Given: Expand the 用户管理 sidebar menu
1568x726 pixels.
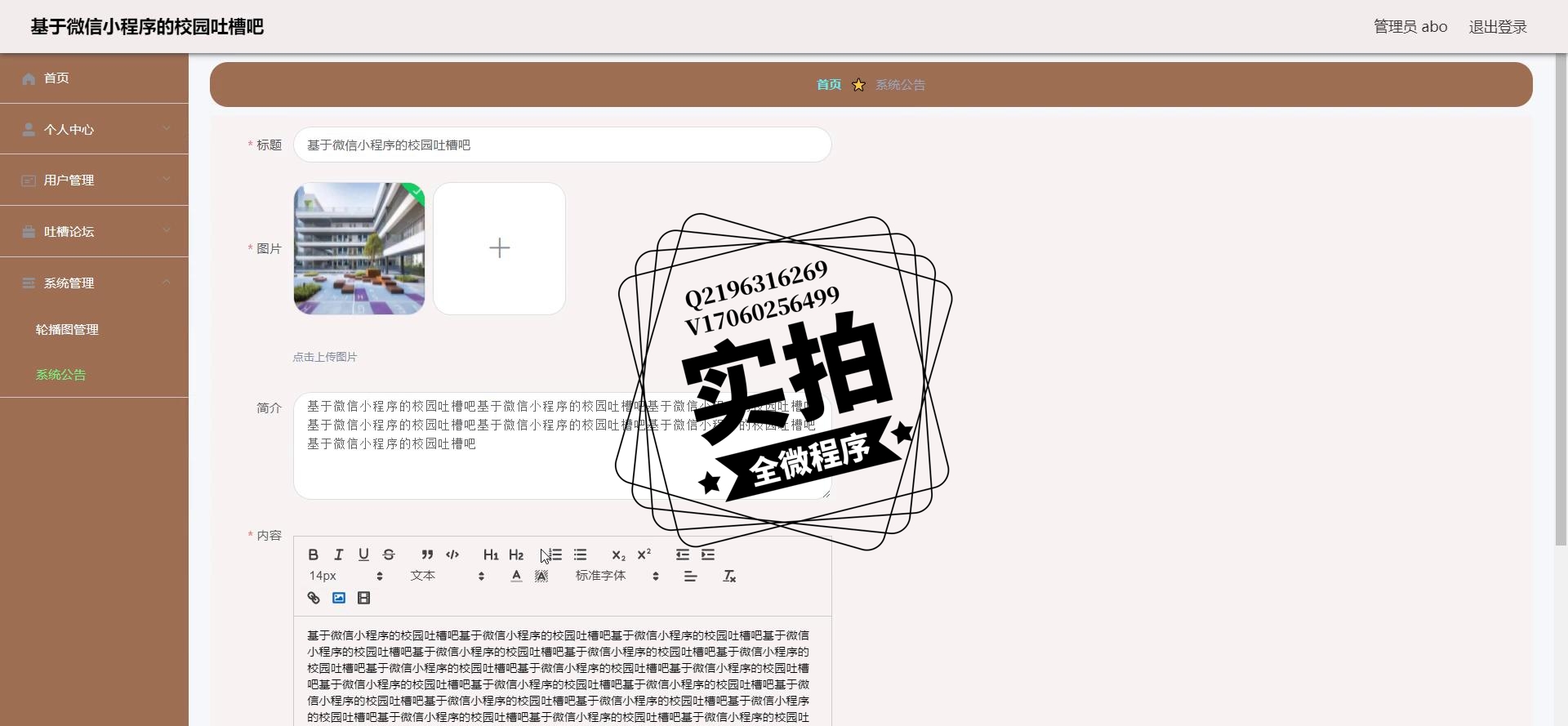Looking at the screenshot, I should (x=94, y=180).
